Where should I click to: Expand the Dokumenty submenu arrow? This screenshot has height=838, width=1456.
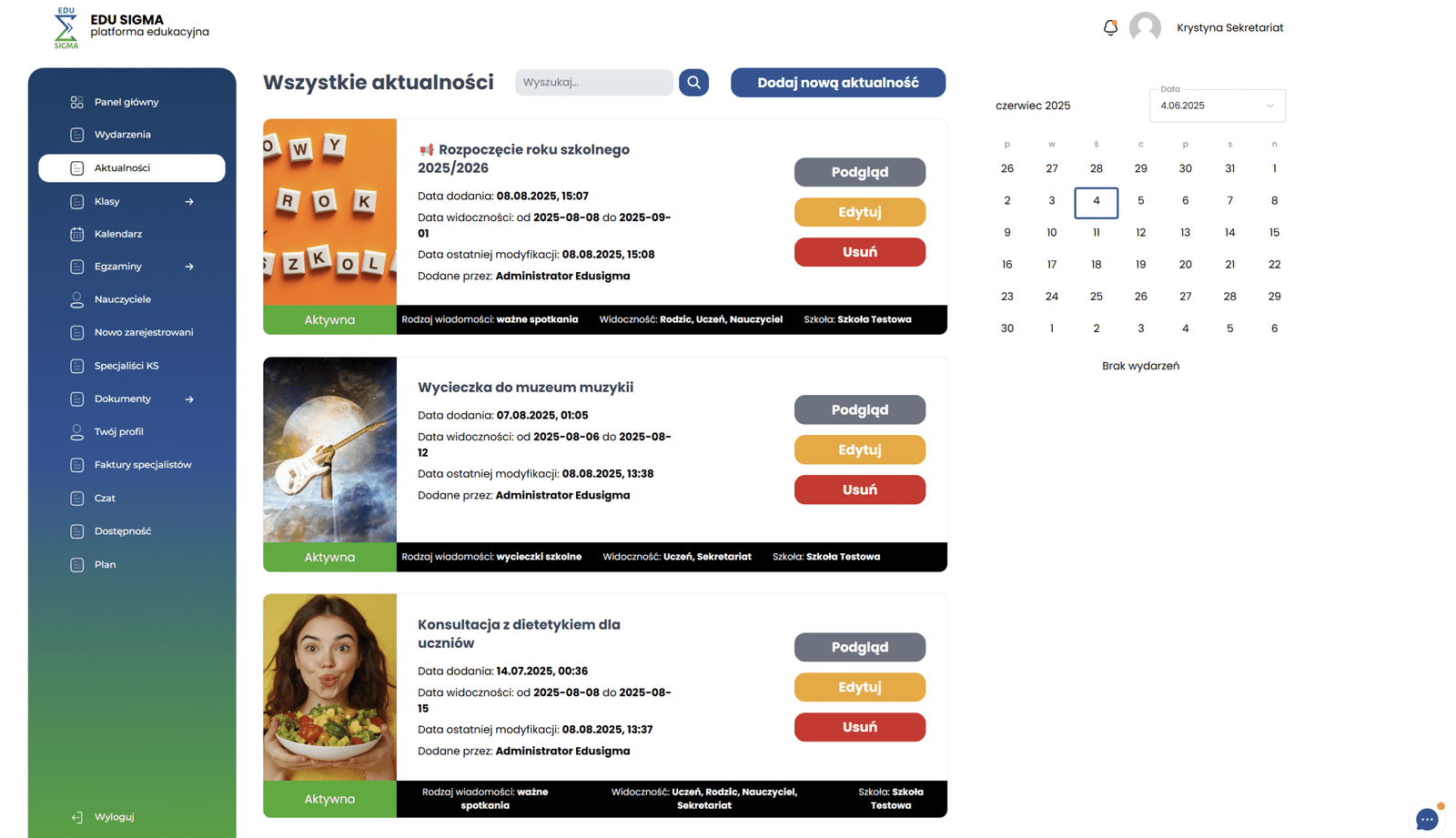coord(189,399)
